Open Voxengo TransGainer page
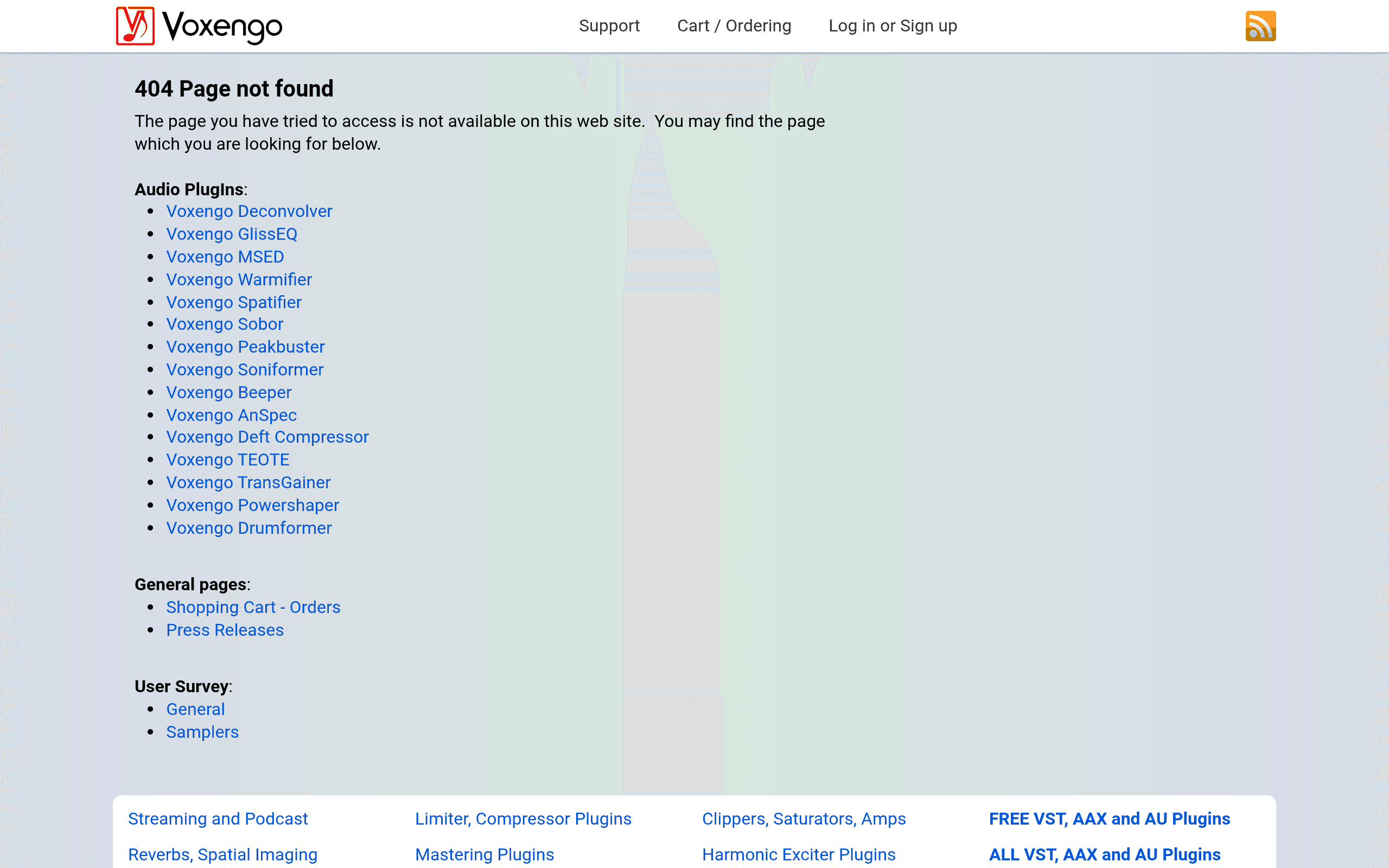The height and width of the screenshot is (868, 1389). (249, 483)
